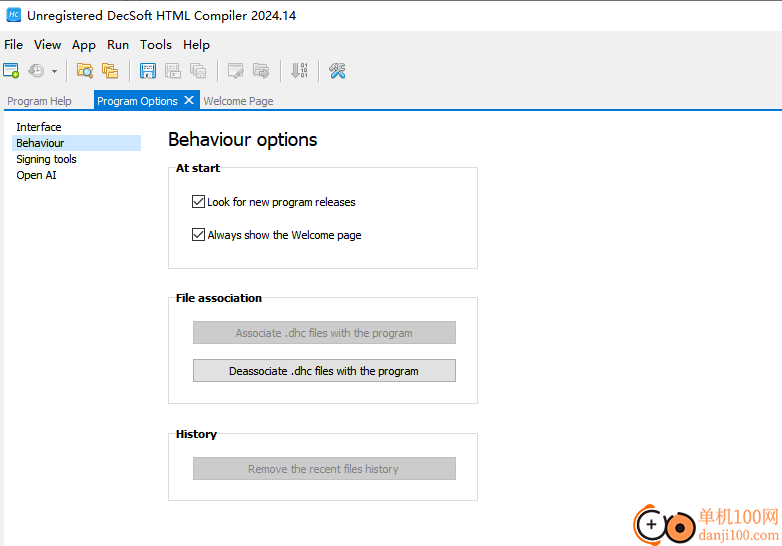
Task: Click the folder with arrow toolbar icon
Action: coord(261,71)
